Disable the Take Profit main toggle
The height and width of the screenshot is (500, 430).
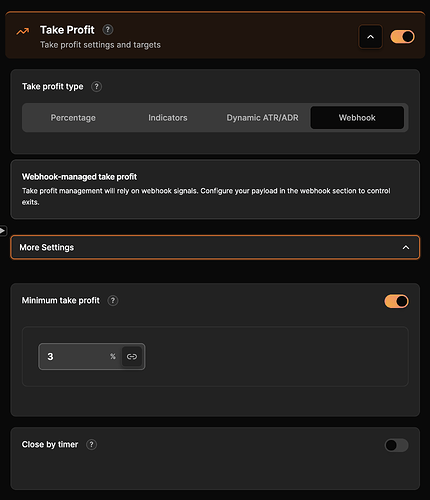click(402, 37)
